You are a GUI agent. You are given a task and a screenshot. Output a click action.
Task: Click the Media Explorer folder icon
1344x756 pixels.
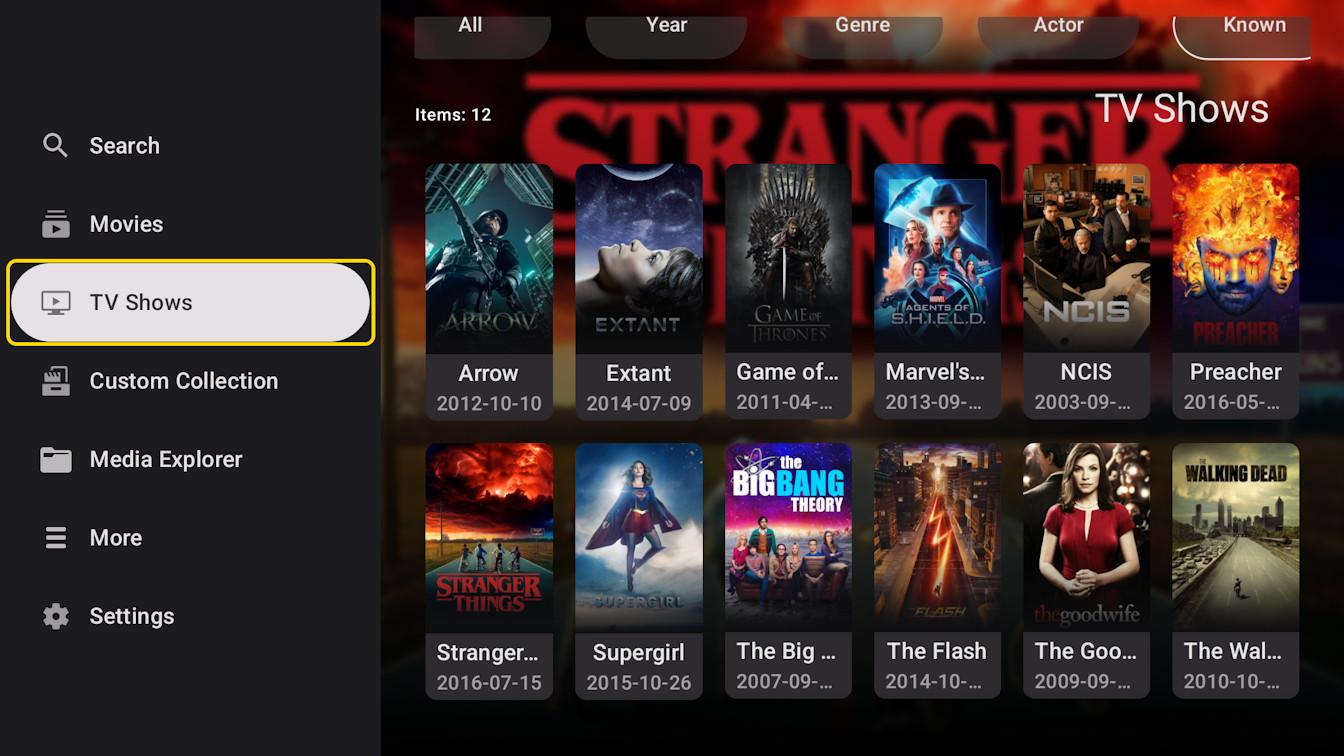pyautogui.click(x=56, y=460)
